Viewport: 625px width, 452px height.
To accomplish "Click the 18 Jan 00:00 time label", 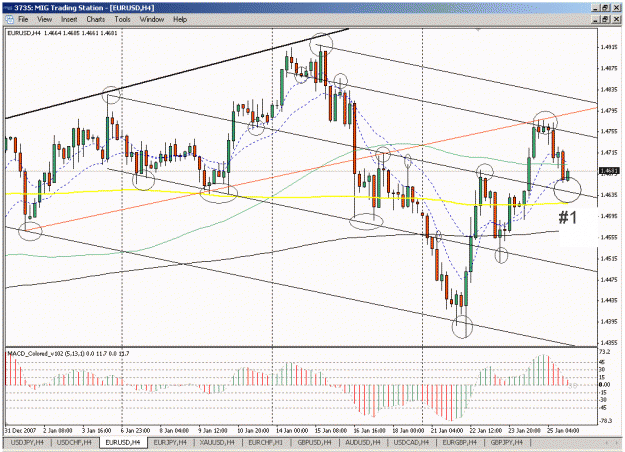I will point(408,430).
